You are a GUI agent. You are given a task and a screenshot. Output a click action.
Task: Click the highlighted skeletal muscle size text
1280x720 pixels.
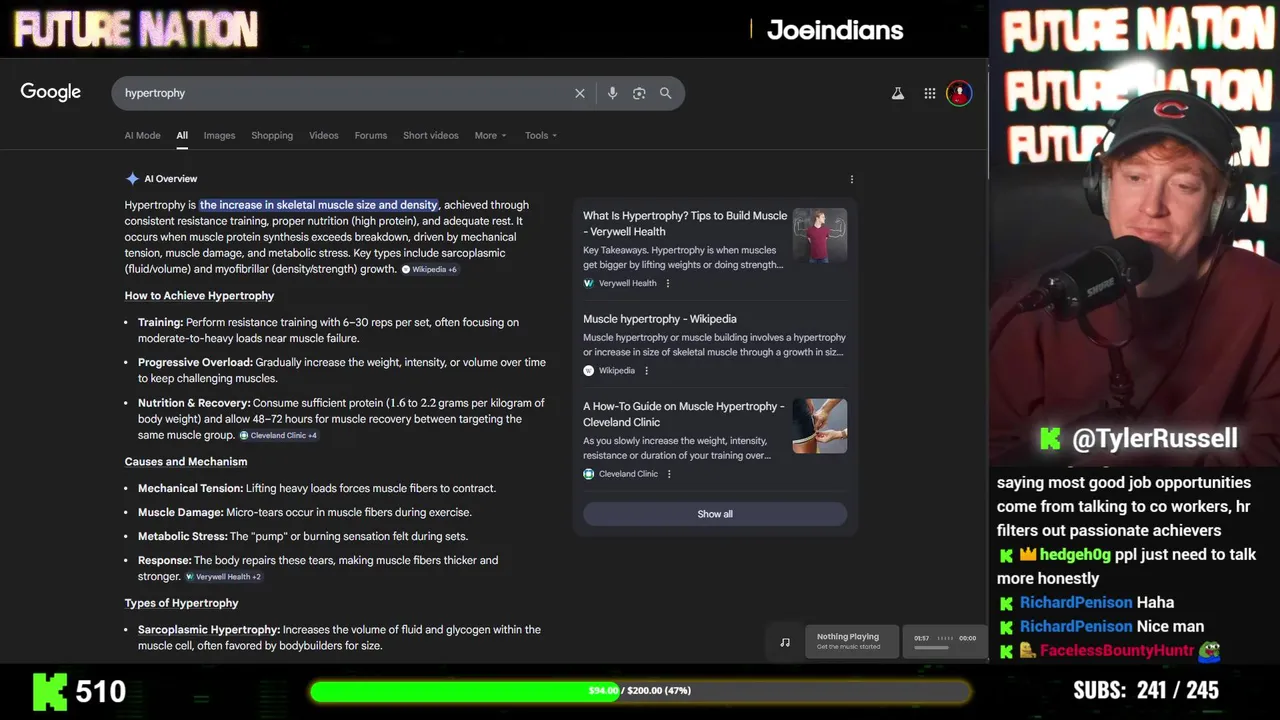click(x=319, y=205)
